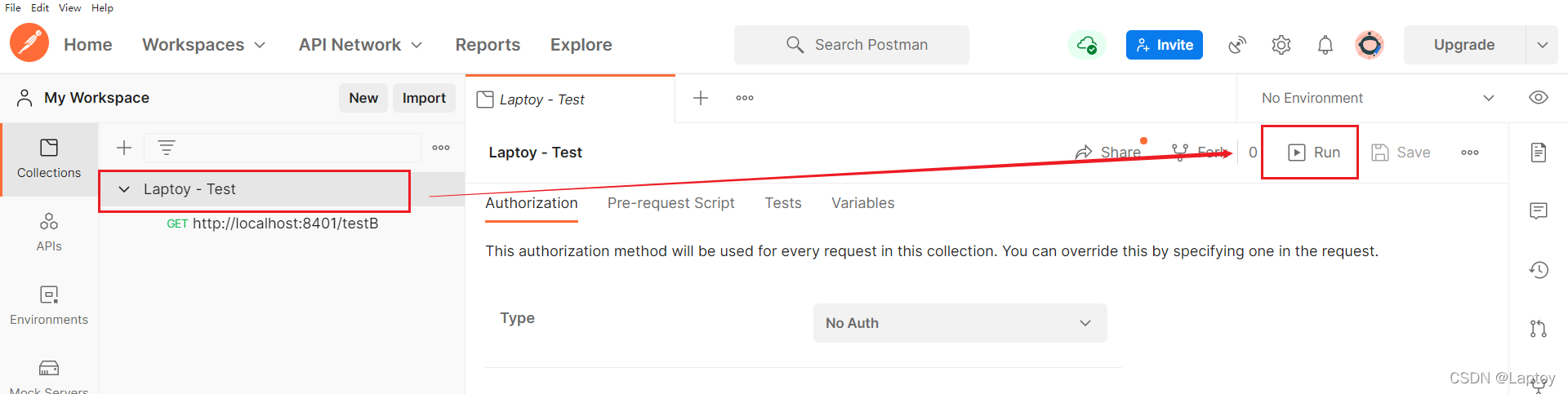Image resolution: width=1568 pixels, height=394 pixels.
Task: Open the No Environment dropdown
Action: pyautogui.click(x=1378, y=98)
